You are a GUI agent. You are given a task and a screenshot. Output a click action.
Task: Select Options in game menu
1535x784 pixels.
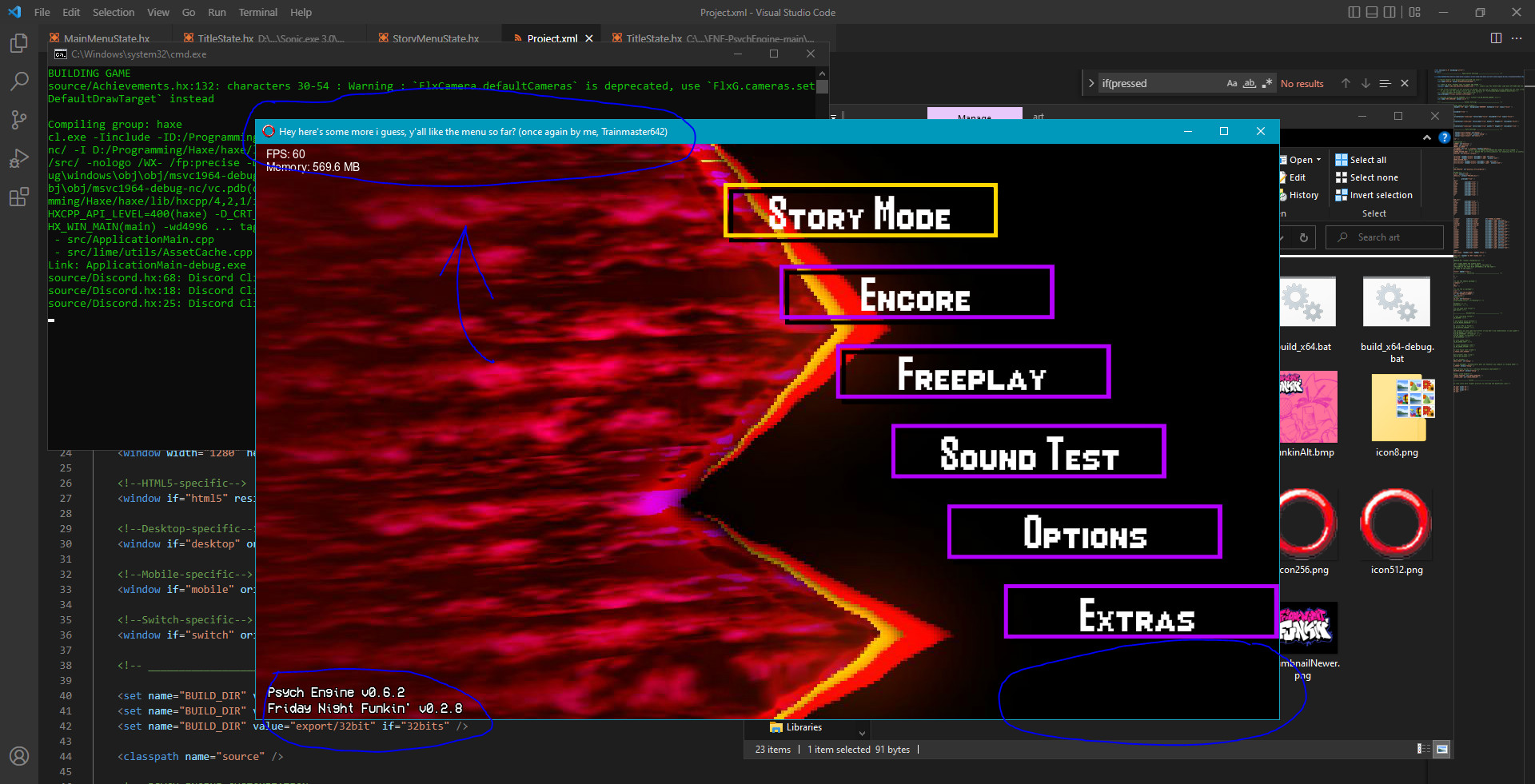click(x=1085, y=531)
